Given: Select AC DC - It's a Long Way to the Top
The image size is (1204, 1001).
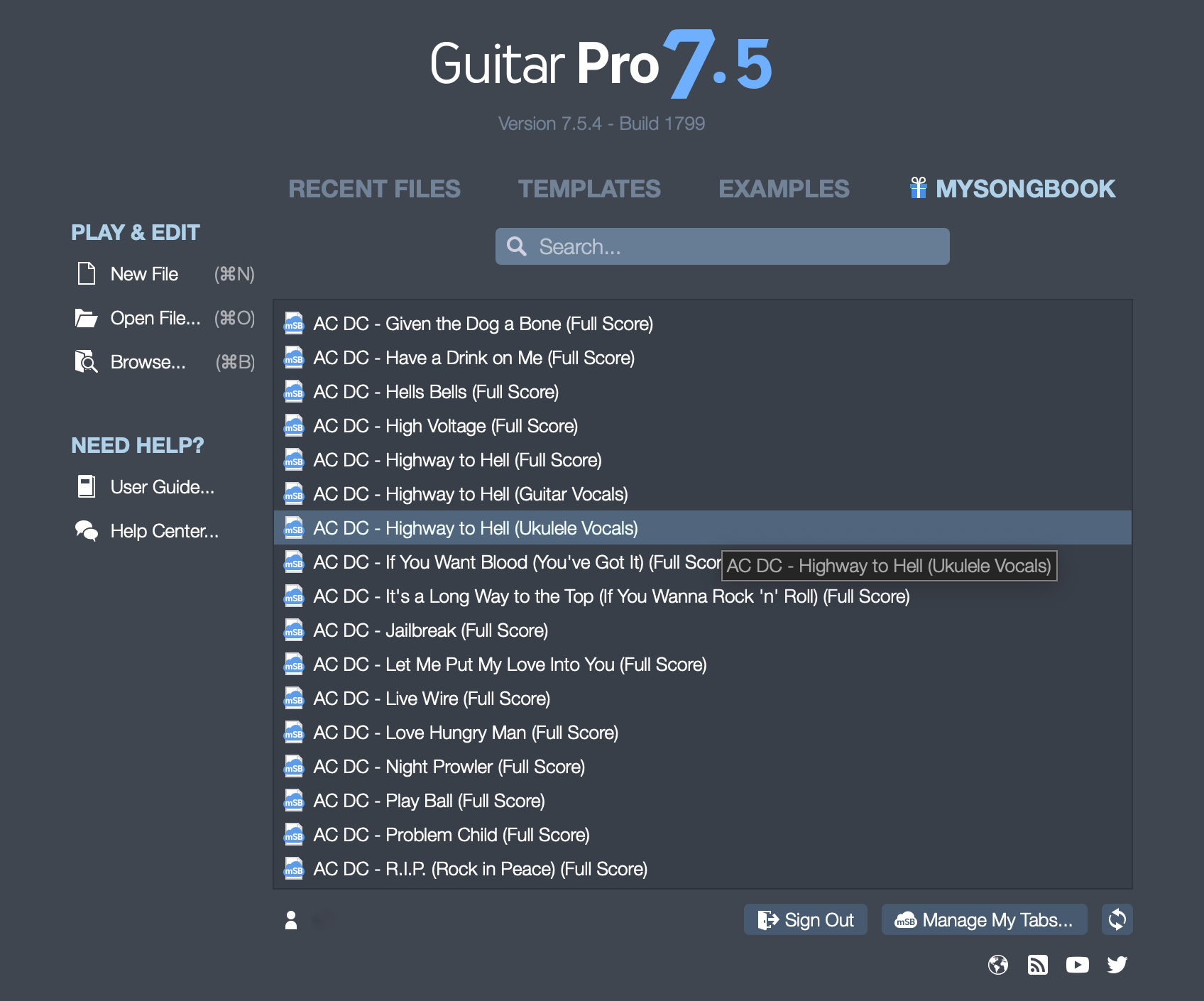Looking at the screenshot, I should point(703,596).
